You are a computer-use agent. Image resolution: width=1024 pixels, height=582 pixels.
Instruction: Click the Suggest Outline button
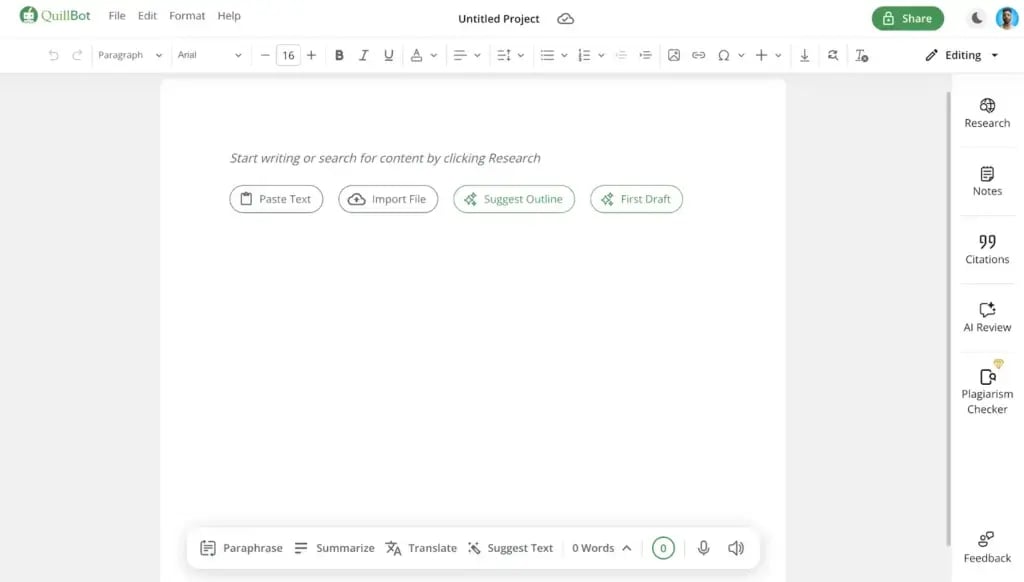(x=514, y=199)
